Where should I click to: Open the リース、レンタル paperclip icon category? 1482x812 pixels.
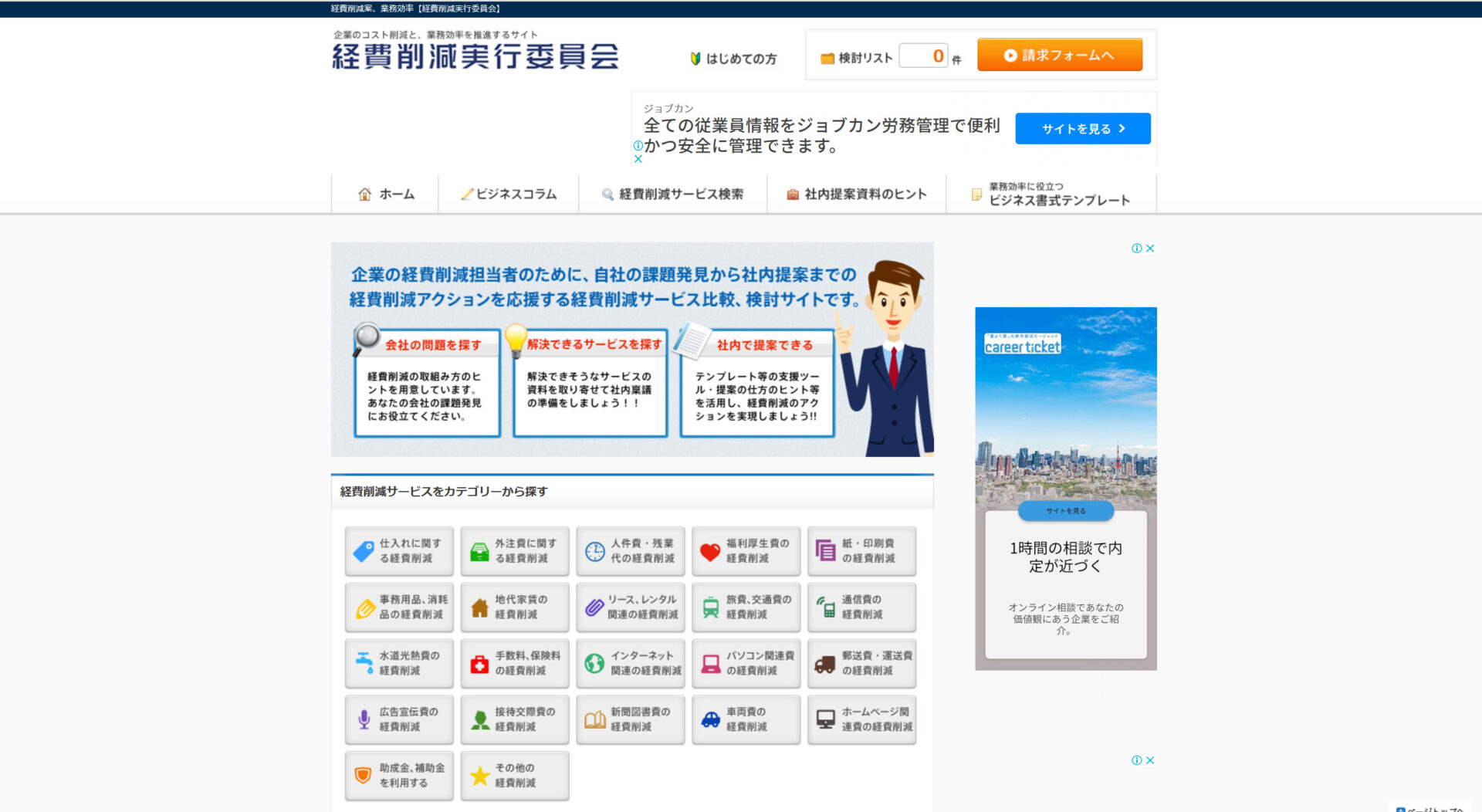point(594,607)
